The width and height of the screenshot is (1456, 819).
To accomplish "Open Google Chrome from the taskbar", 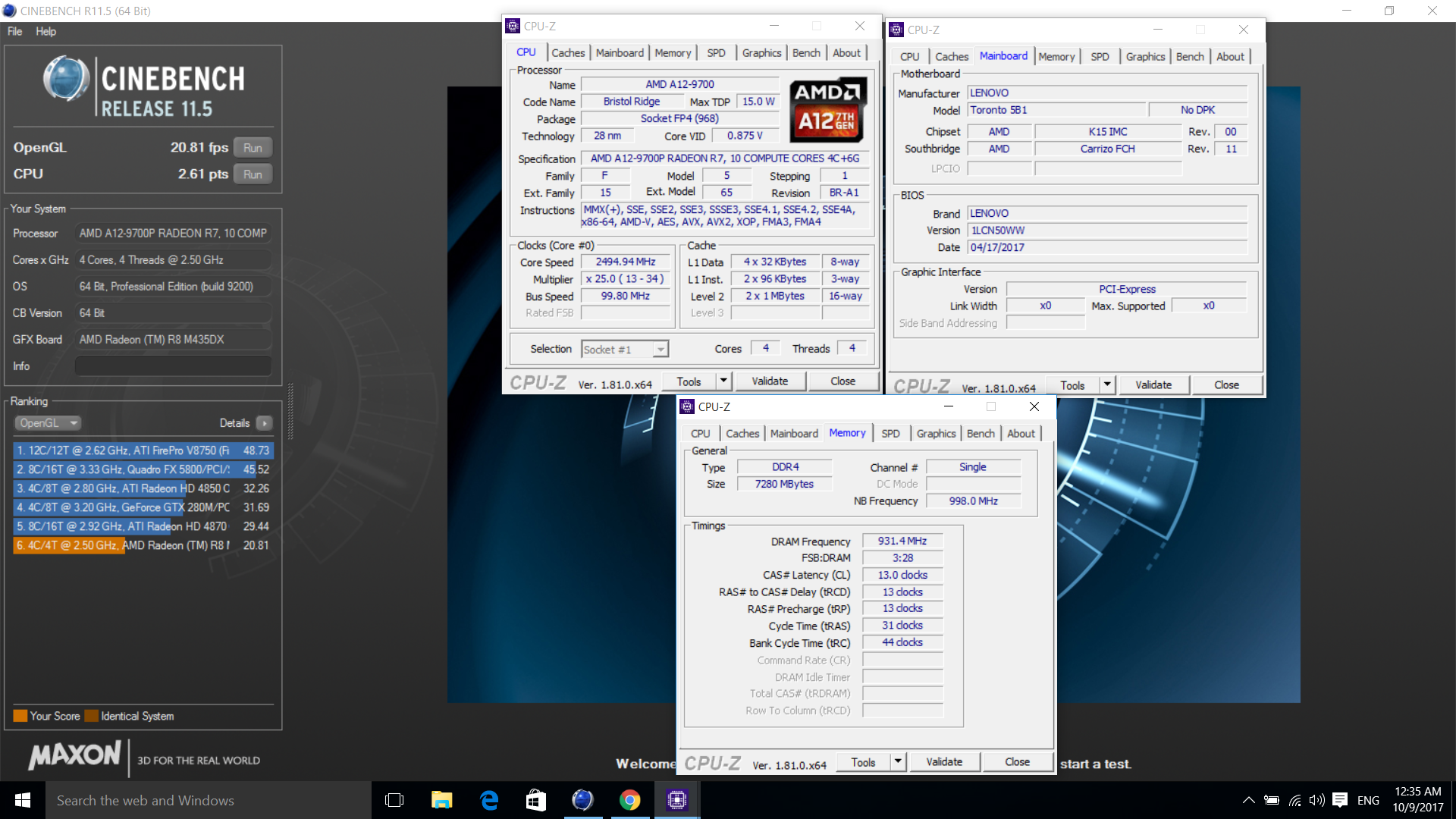I will click(x=630, y=800).
